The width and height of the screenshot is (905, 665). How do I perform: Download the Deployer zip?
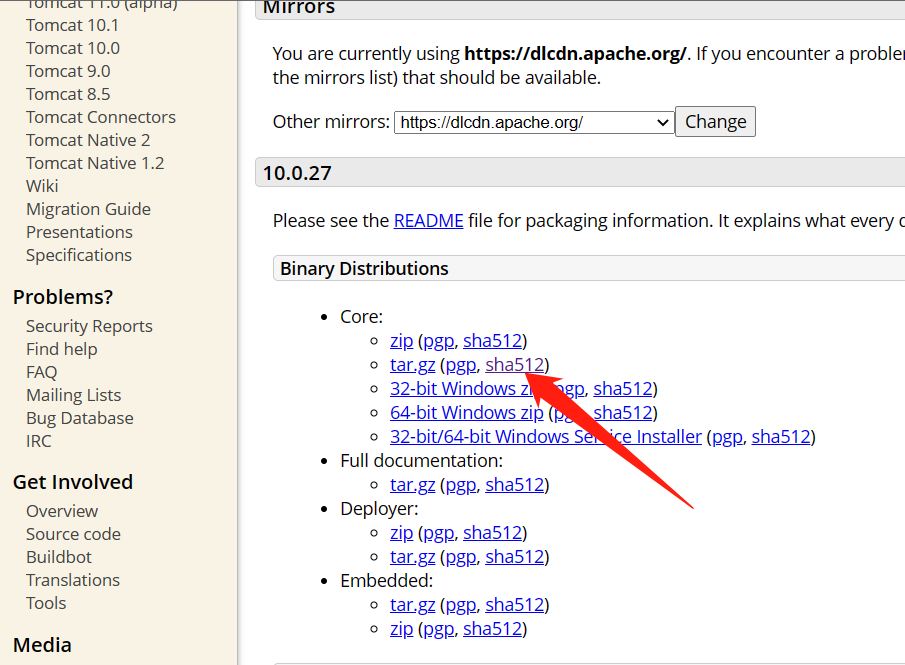pyautogui.click(x=402, y=533)
